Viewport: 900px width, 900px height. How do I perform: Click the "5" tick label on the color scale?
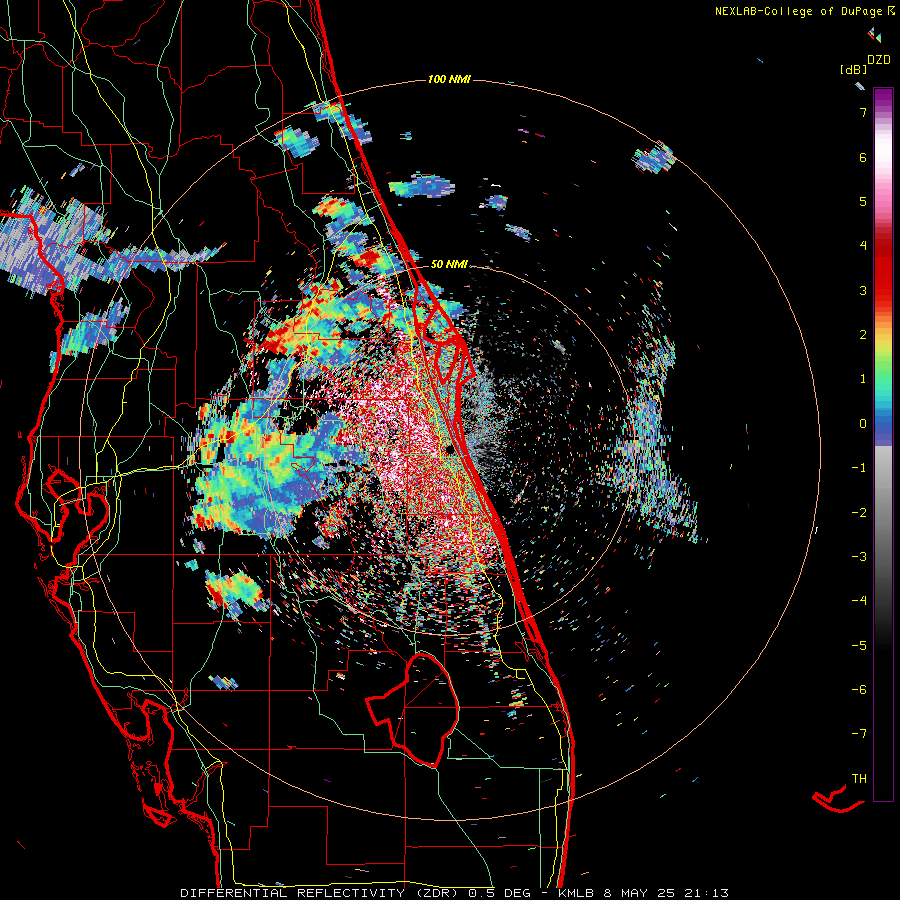tap(863, 201)
